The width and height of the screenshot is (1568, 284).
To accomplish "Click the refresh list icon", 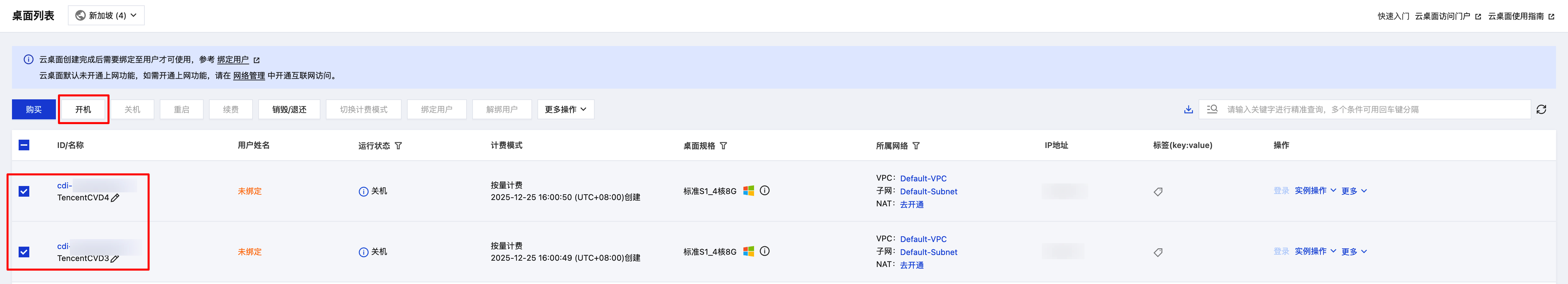I will click(1541, 110).
